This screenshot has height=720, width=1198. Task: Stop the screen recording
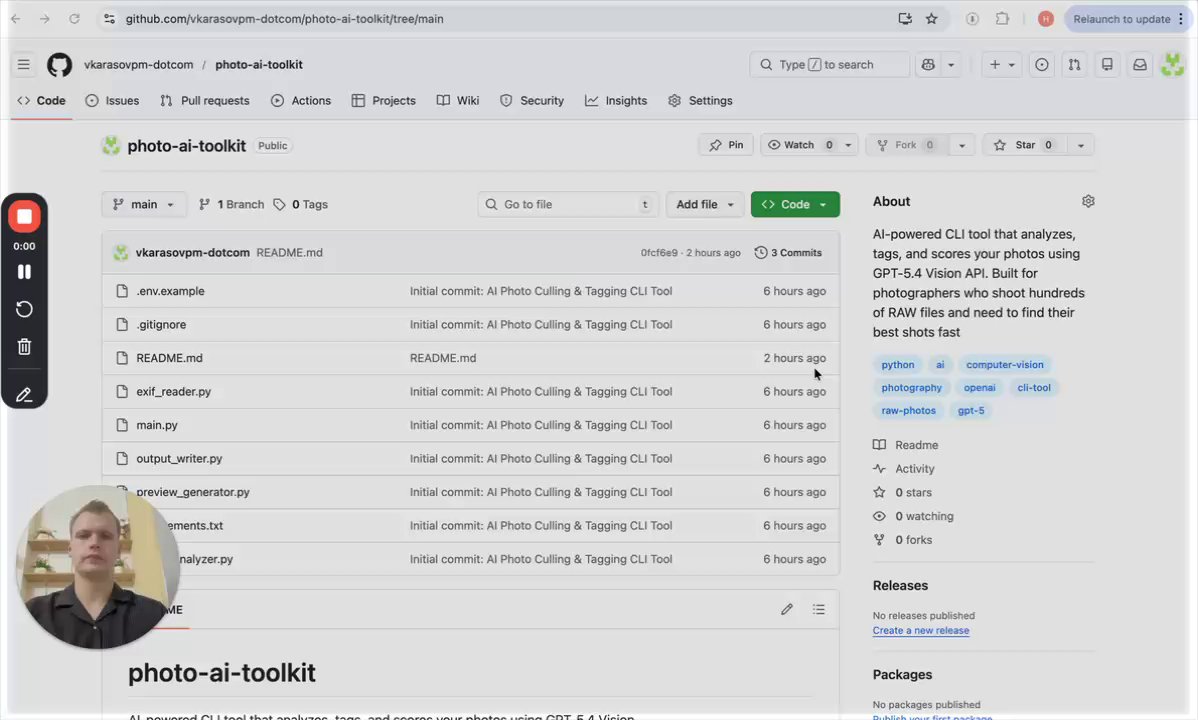pos(24,217)
